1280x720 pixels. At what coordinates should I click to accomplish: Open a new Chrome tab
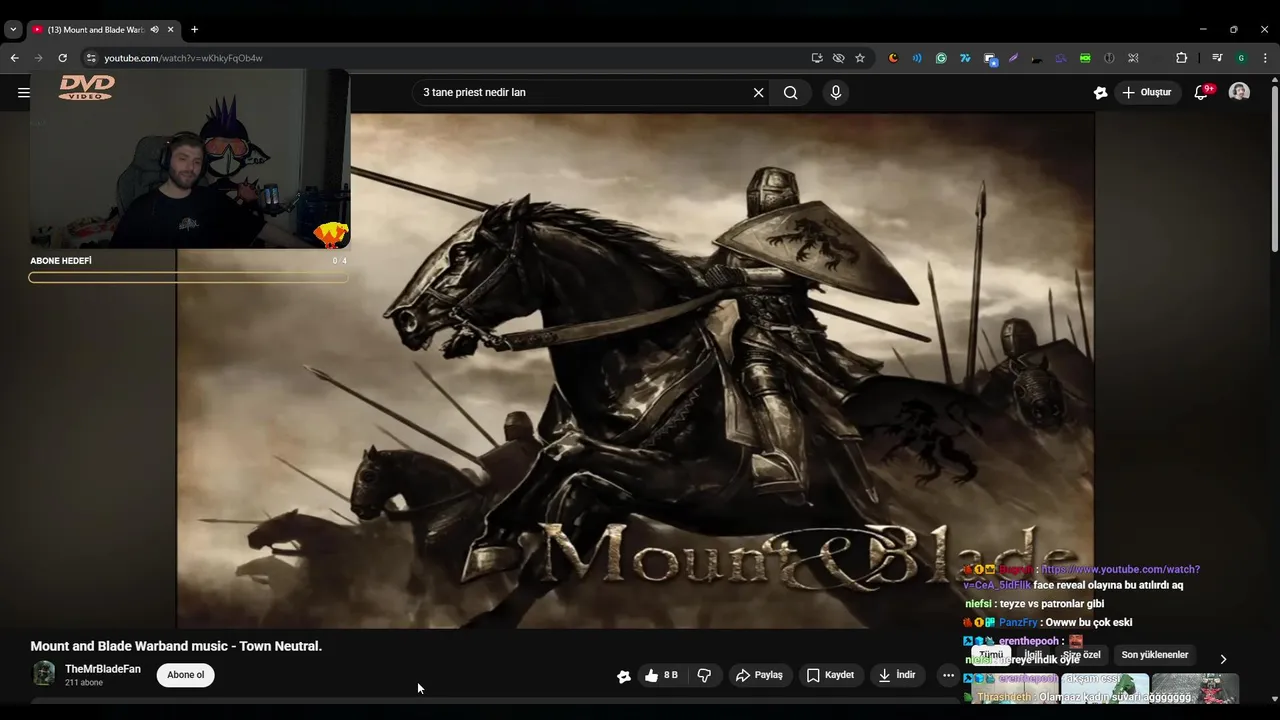pos(194,30)
